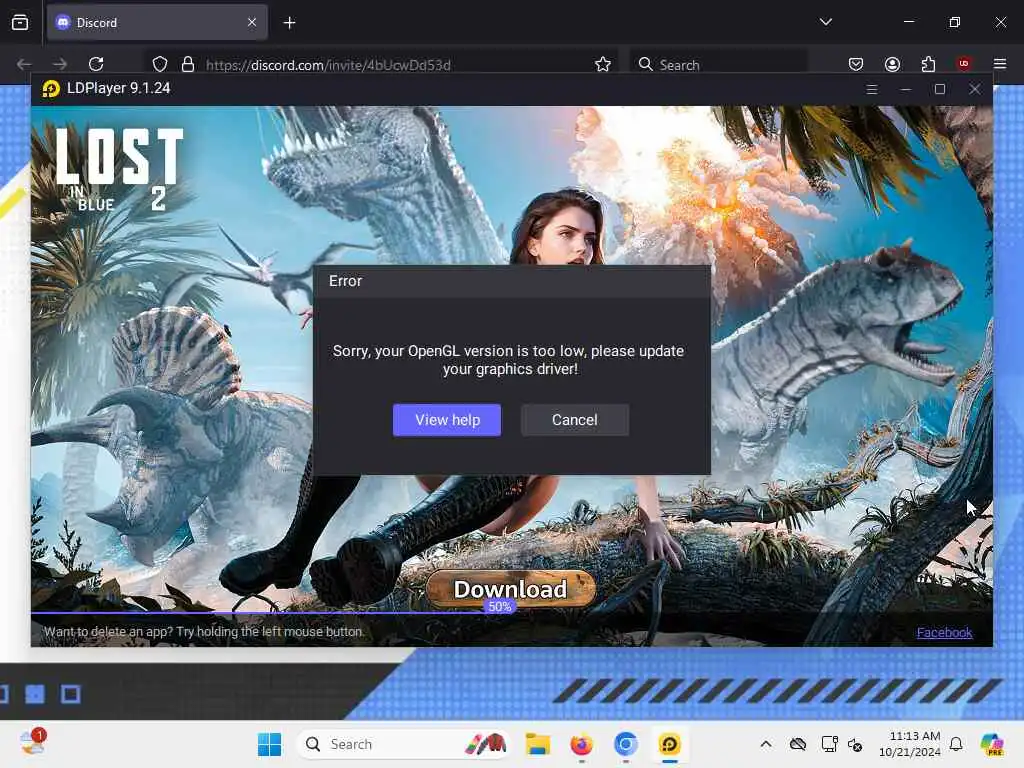Click the Firefox Search box

click(x=718, y=64)
